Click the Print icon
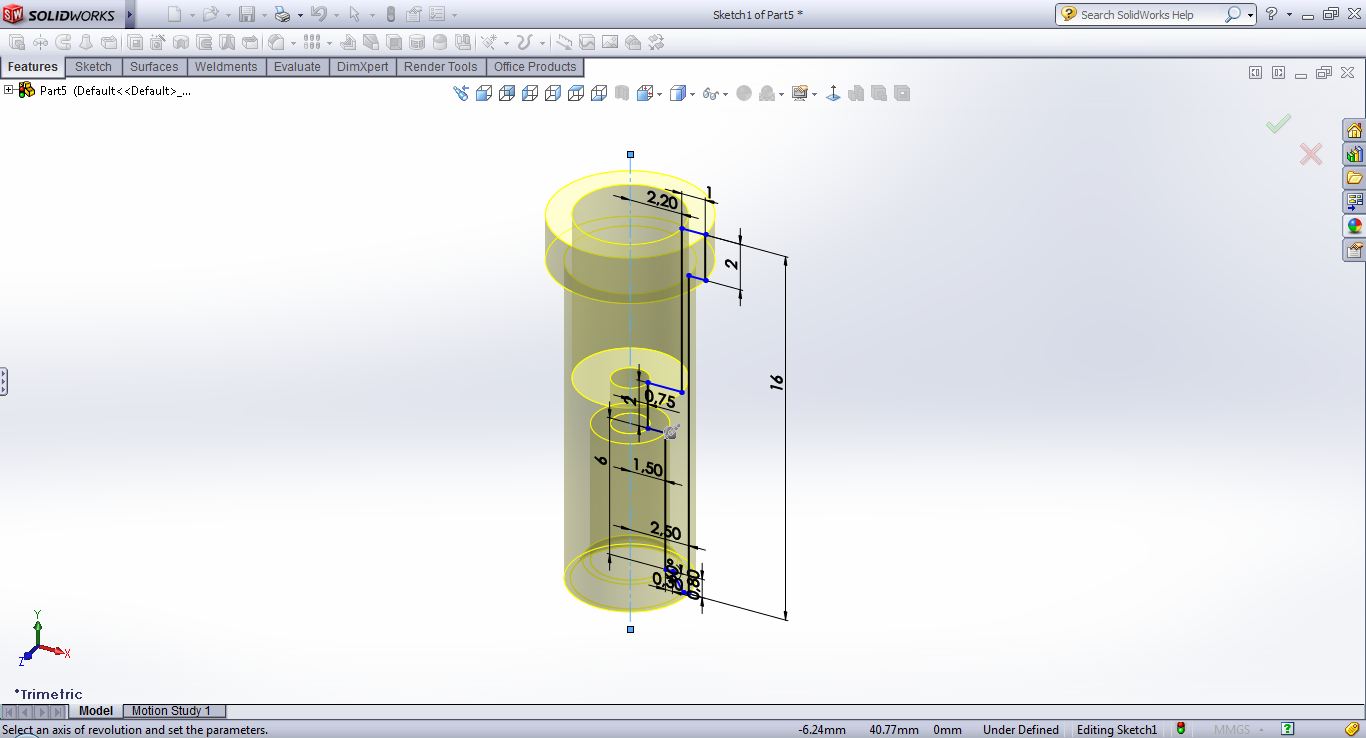 click(282, 15)
